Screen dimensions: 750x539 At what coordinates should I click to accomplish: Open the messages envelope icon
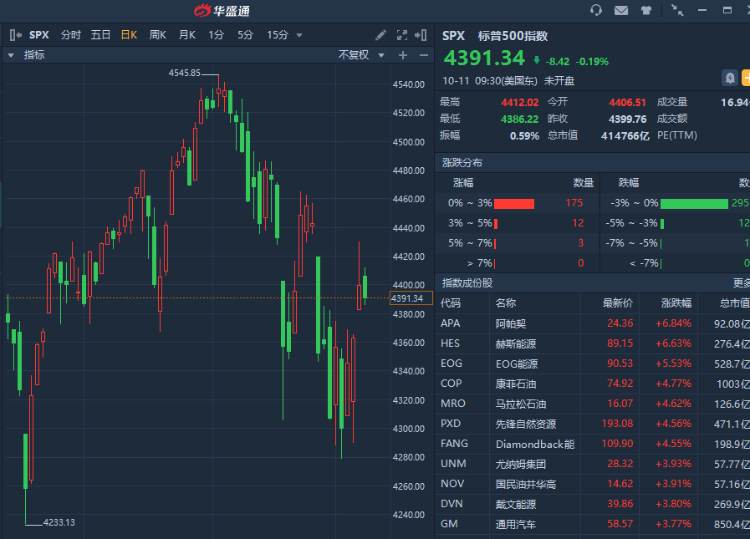point(621,10)
